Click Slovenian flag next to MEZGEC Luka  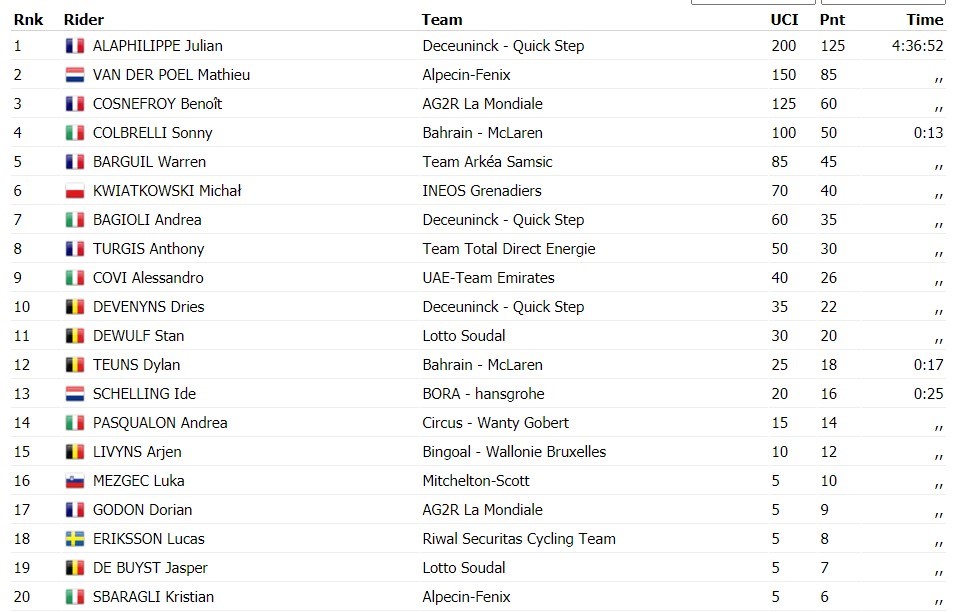[75, 481]
